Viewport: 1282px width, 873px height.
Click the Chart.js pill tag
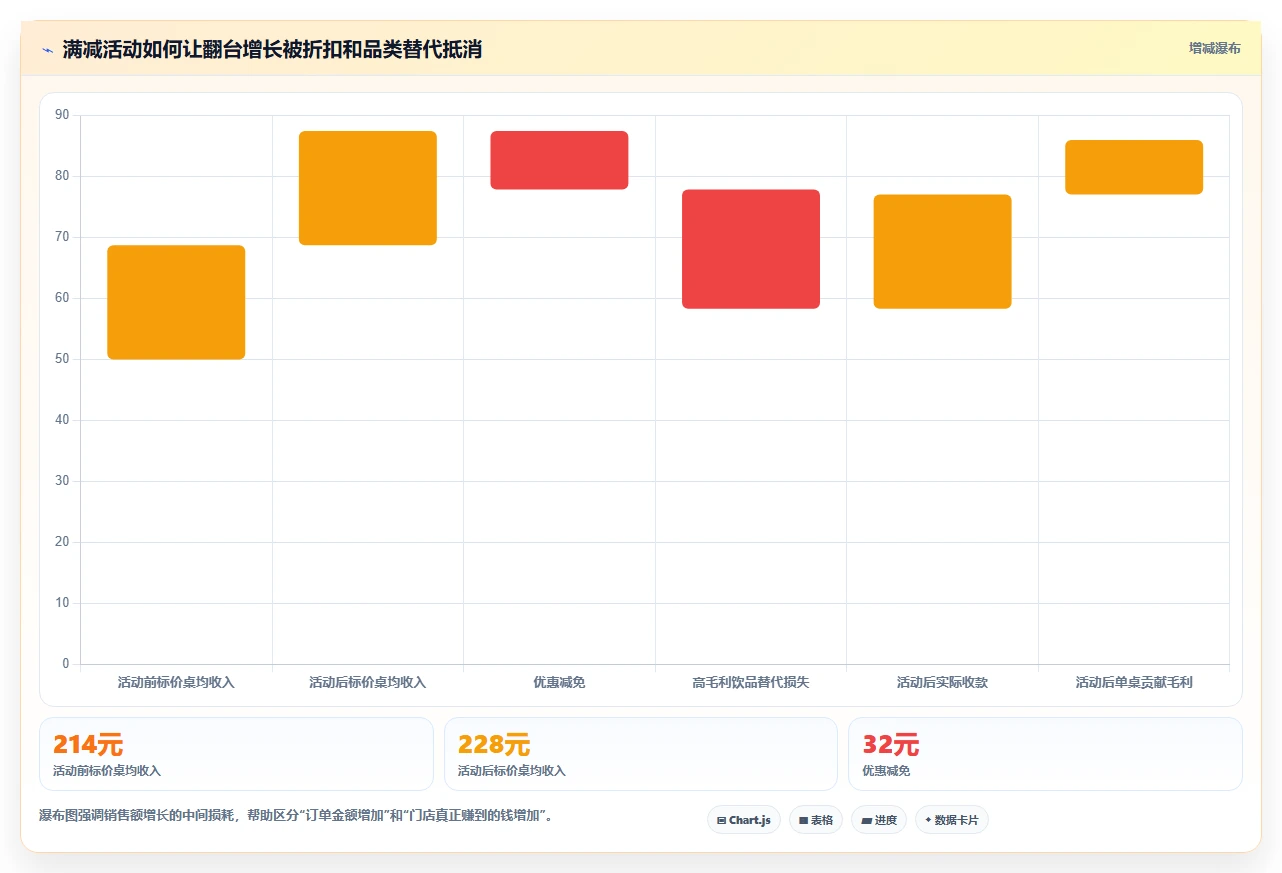point(744,820)
